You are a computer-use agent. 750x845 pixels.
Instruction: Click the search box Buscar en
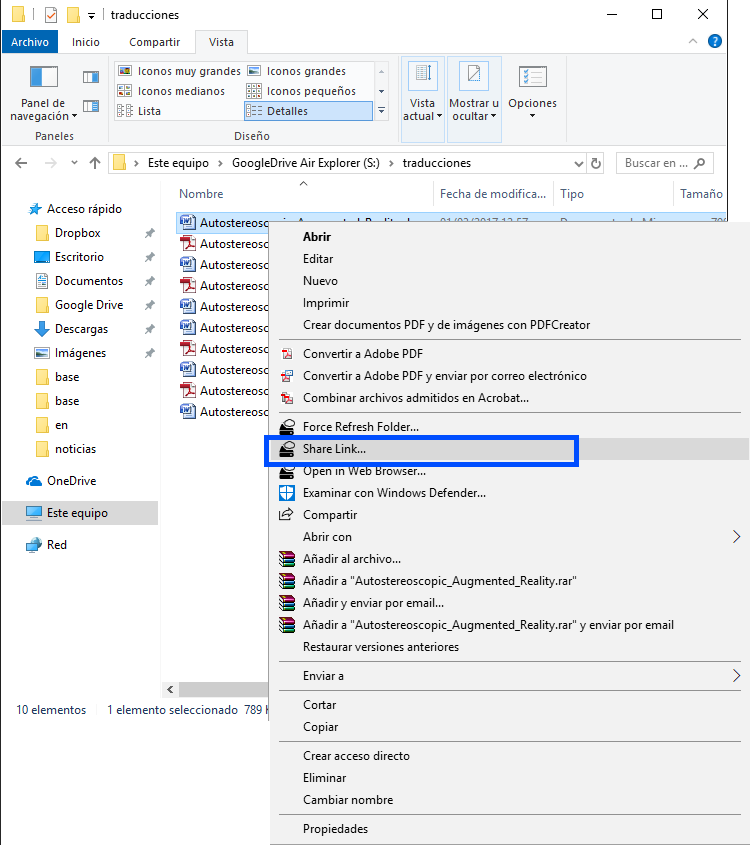[658, 163]
